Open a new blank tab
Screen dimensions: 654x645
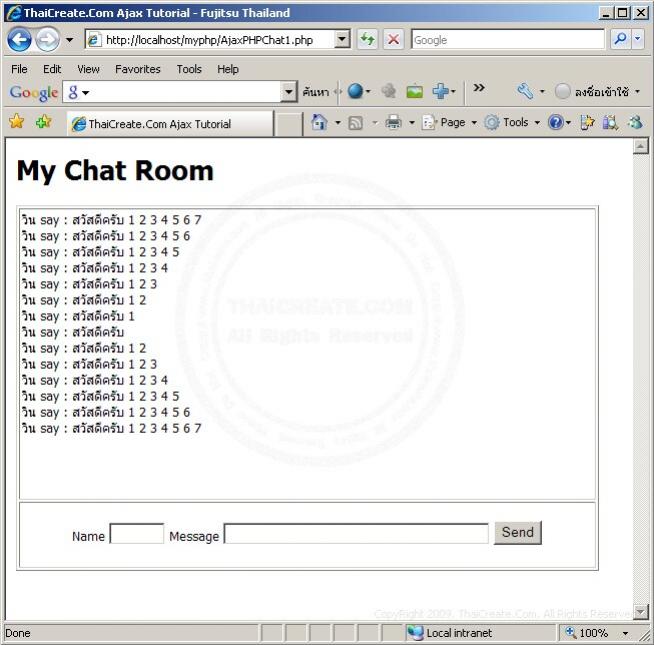pyautogui.click(x=289, y=124)
